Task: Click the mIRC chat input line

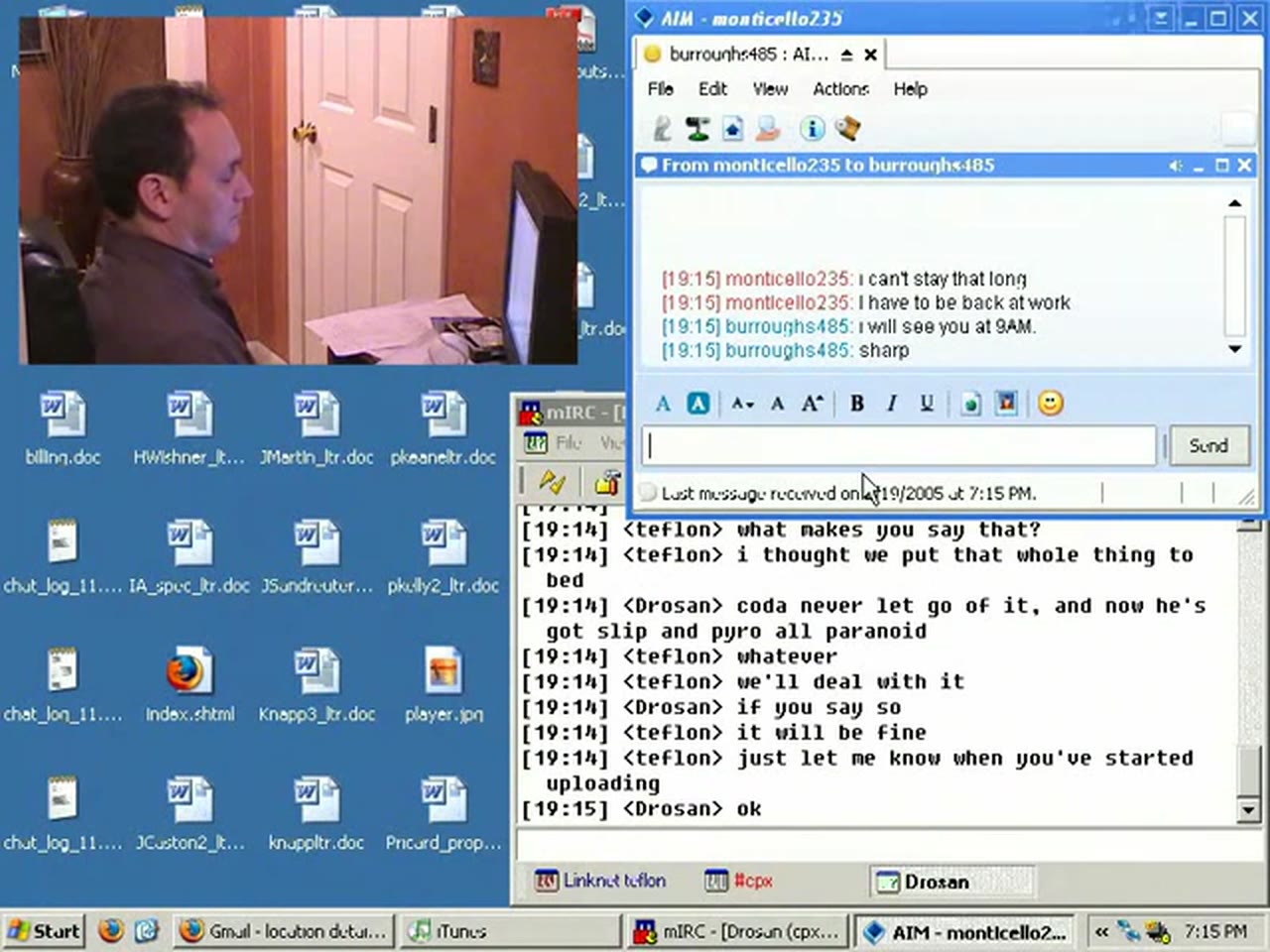Action: click(876, 845)
